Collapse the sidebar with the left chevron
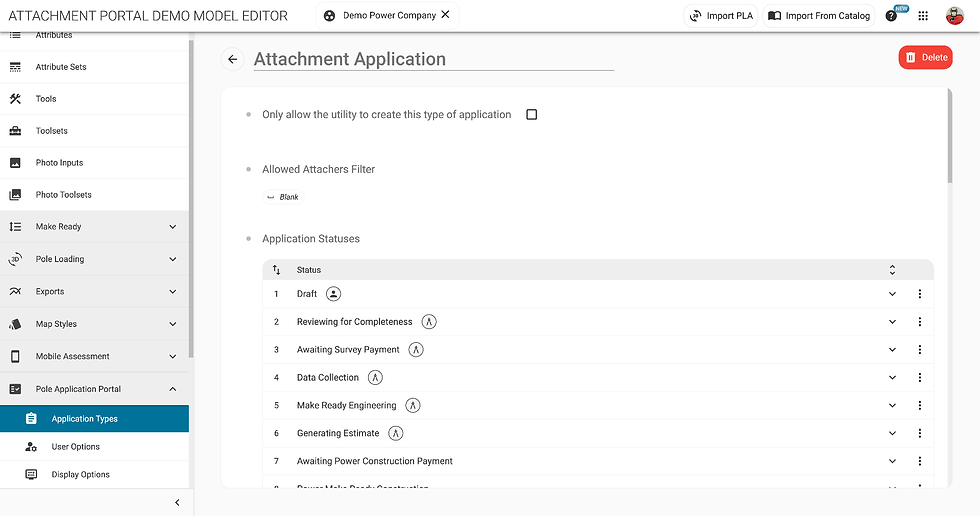980x516 pixels. [177, 503]
